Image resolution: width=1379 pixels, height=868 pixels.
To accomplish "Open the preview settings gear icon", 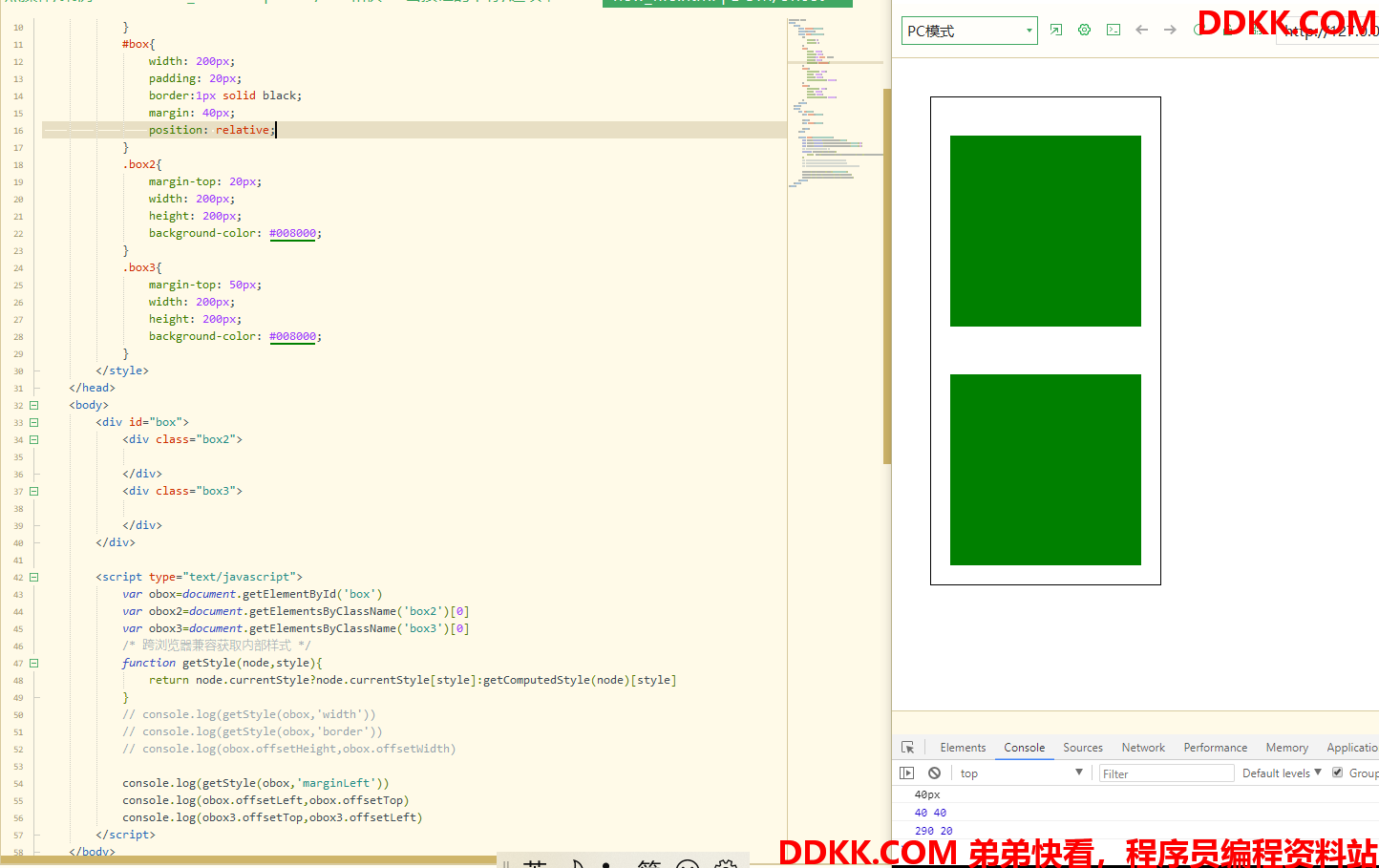I will click(1084, 30).
